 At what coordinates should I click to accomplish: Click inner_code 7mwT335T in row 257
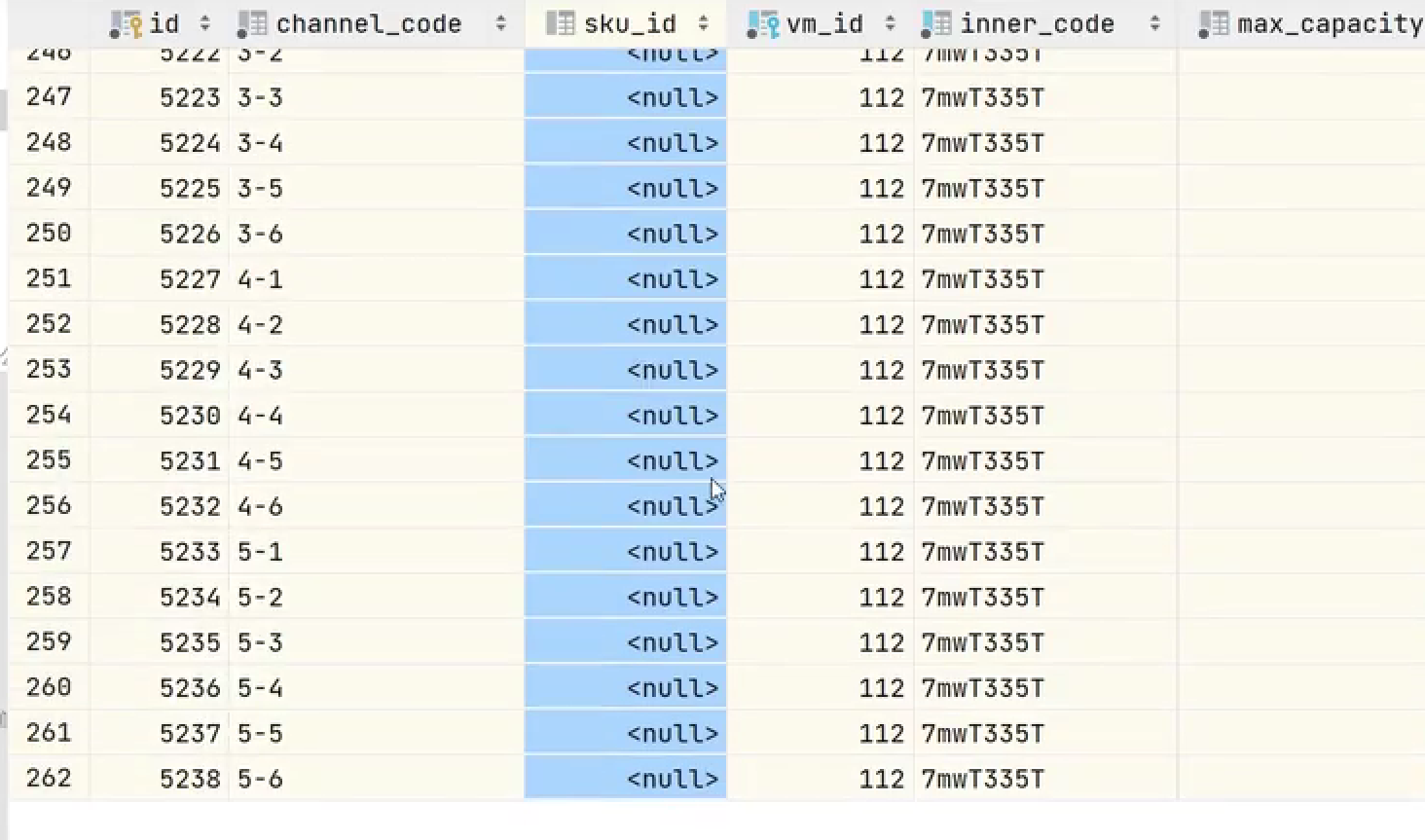pos(1045,552)
